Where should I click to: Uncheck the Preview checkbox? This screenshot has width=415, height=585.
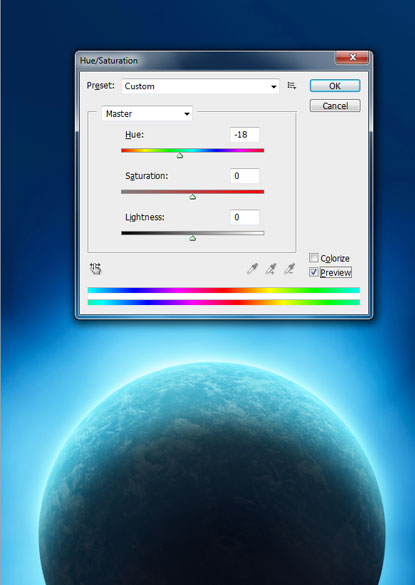313,273
